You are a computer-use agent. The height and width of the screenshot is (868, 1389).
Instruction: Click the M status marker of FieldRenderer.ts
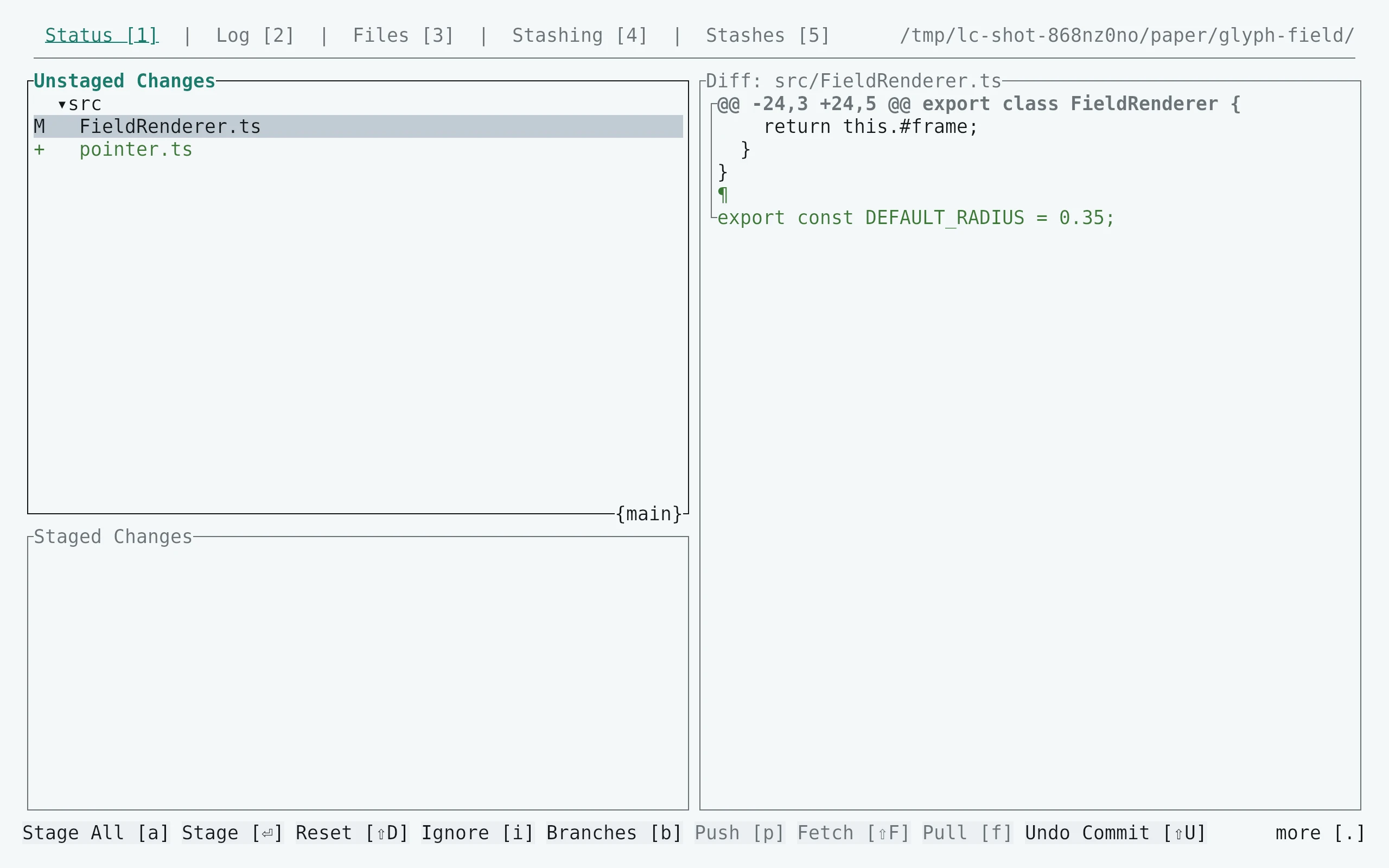39,126
